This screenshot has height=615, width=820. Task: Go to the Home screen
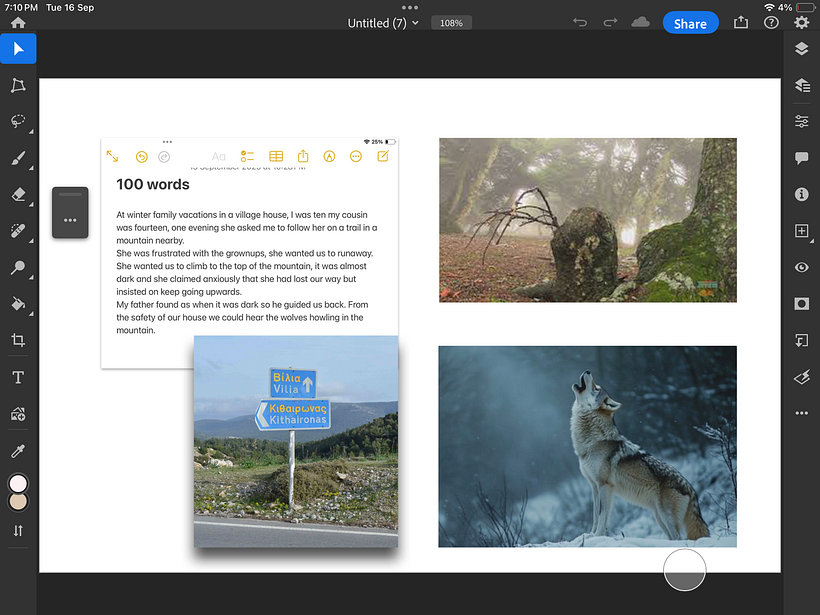18,23
